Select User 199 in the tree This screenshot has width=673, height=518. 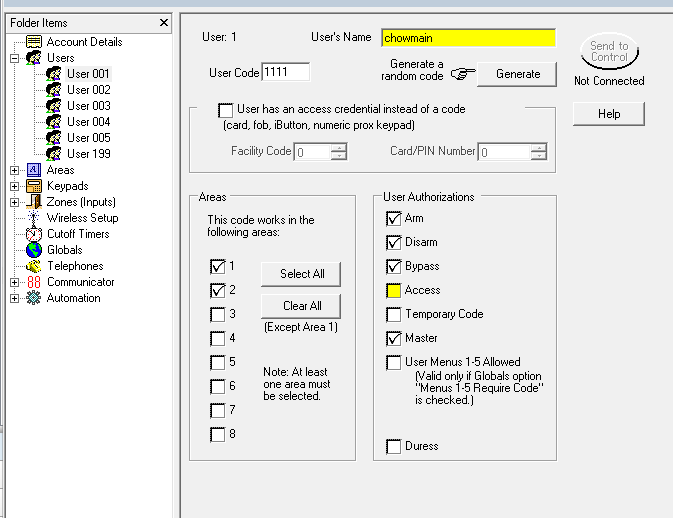tap(88, 154)
